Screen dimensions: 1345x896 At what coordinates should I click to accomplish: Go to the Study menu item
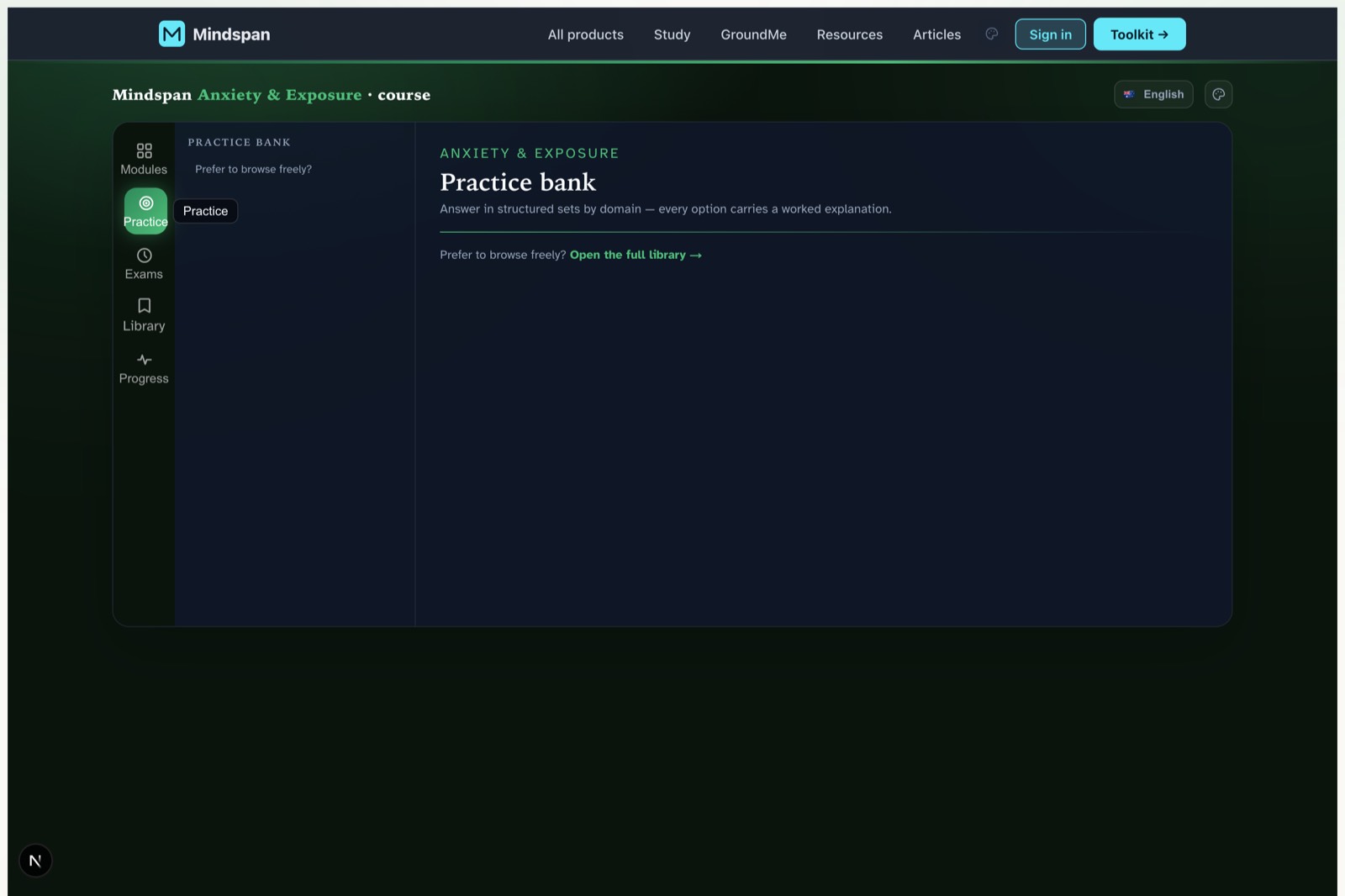pyautogui.click(x=672, y=34)
